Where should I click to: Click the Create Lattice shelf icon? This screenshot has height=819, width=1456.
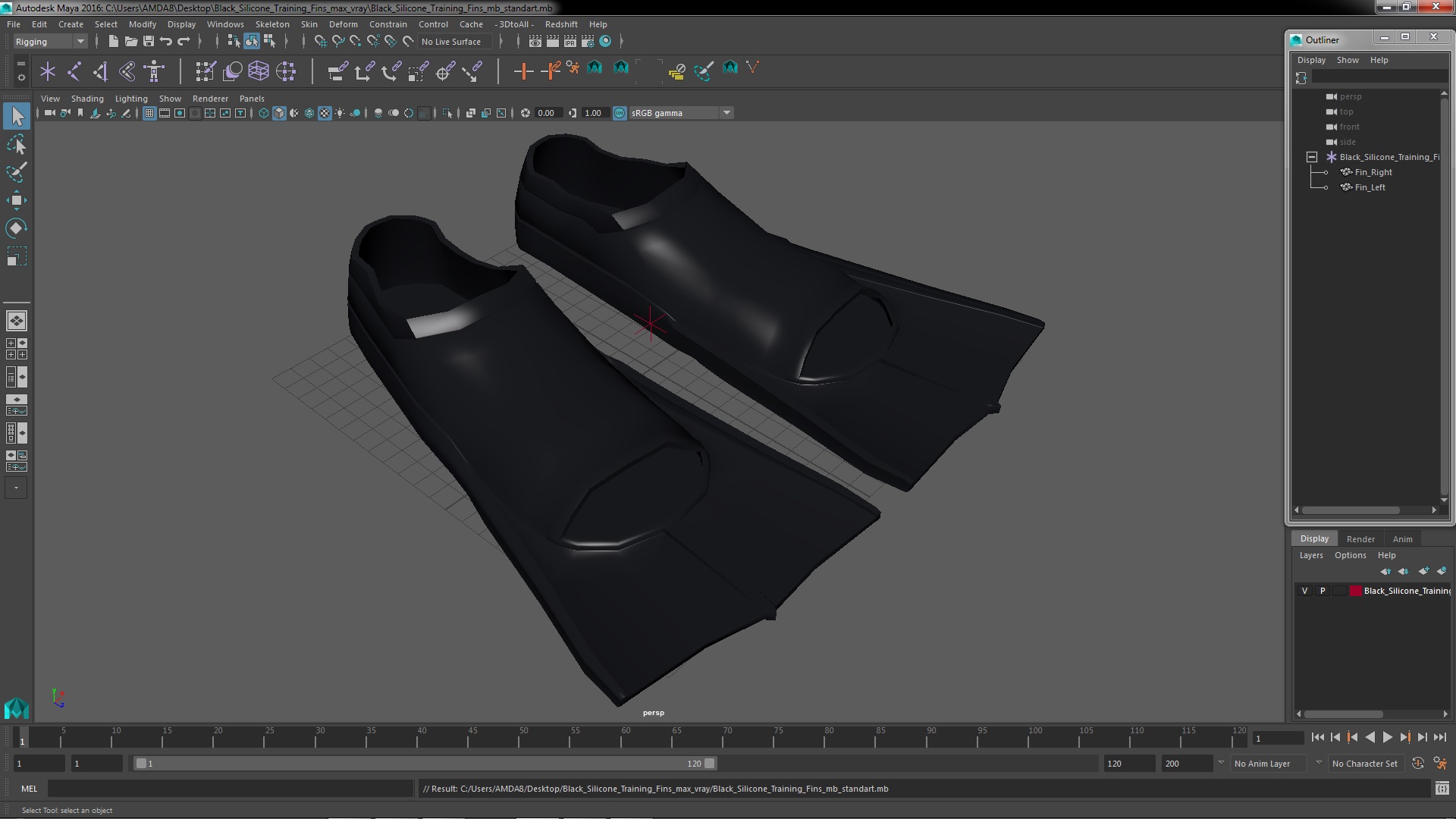pyautogui.click(x=259, y=71)
